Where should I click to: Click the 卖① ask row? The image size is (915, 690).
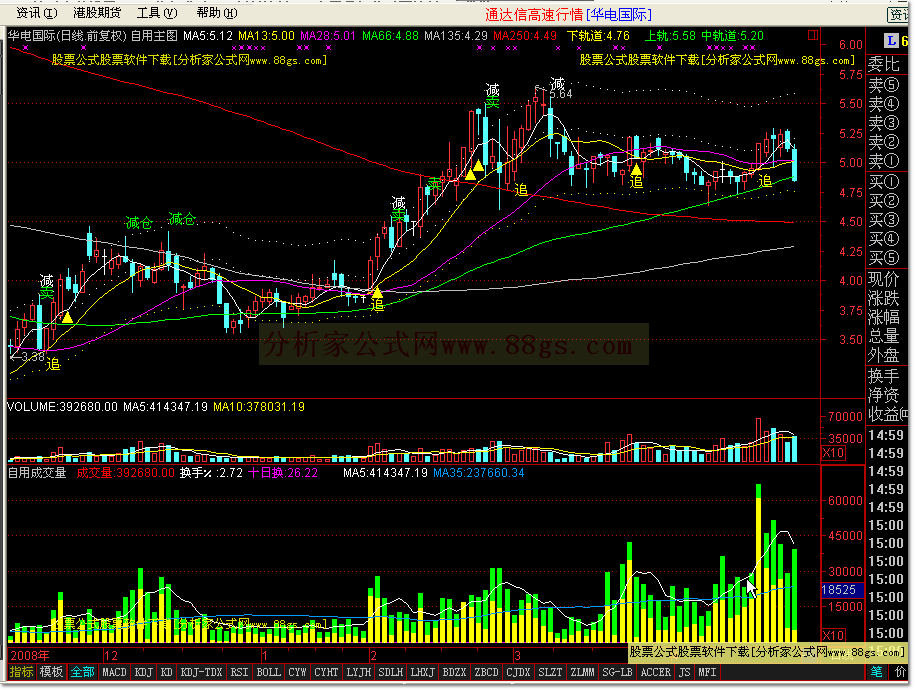pyautogui.click(x=884, y=161)
